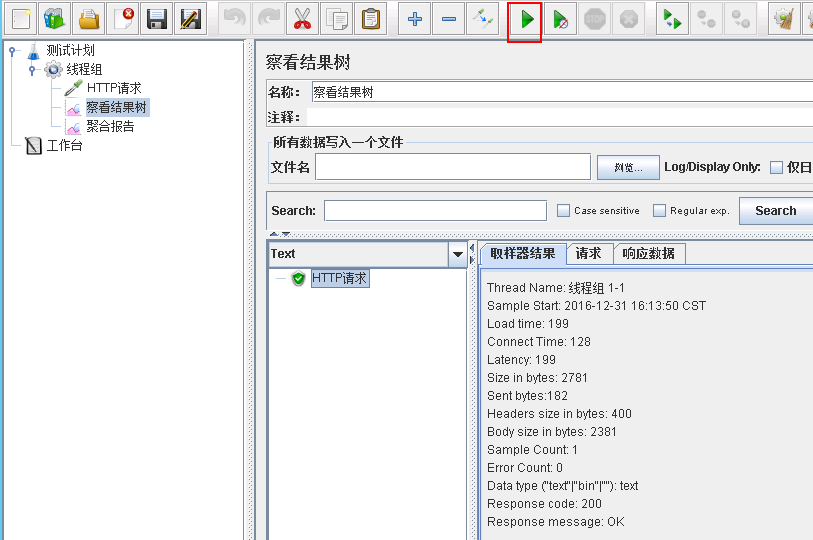813x540 pixels.
Task: Click the Paste clipboard icon
Action: tap(371, 19)
